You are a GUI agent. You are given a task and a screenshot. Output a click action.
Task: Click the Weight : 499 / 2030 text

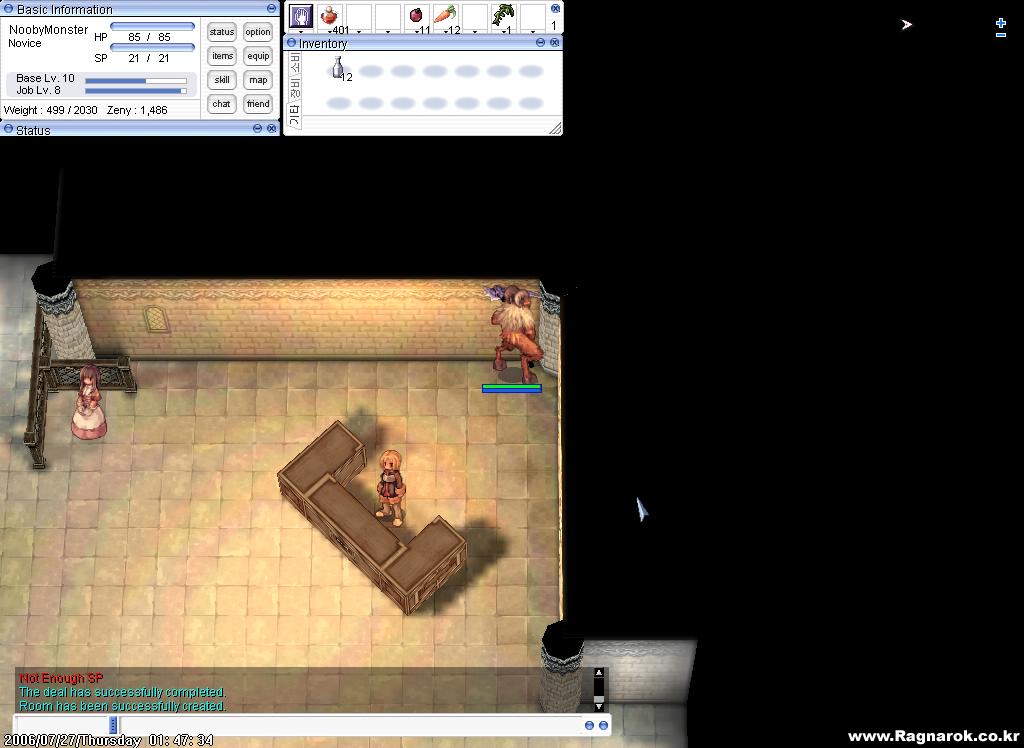(x=50, y=110)
